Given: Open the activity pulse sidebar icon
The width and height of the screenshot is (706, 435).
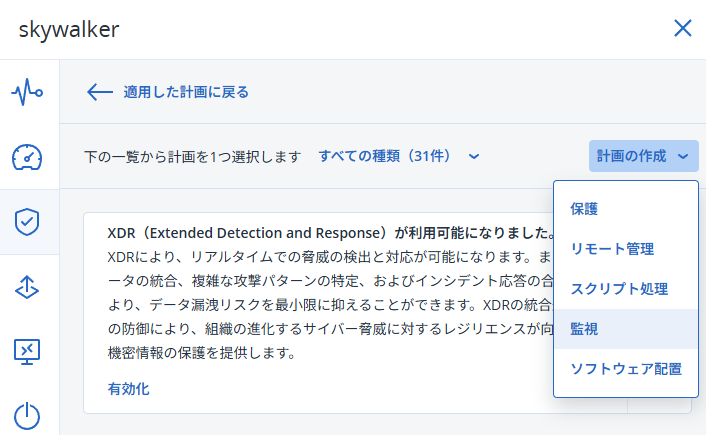Looking at the screenshot, I should [x=27, y=92].
